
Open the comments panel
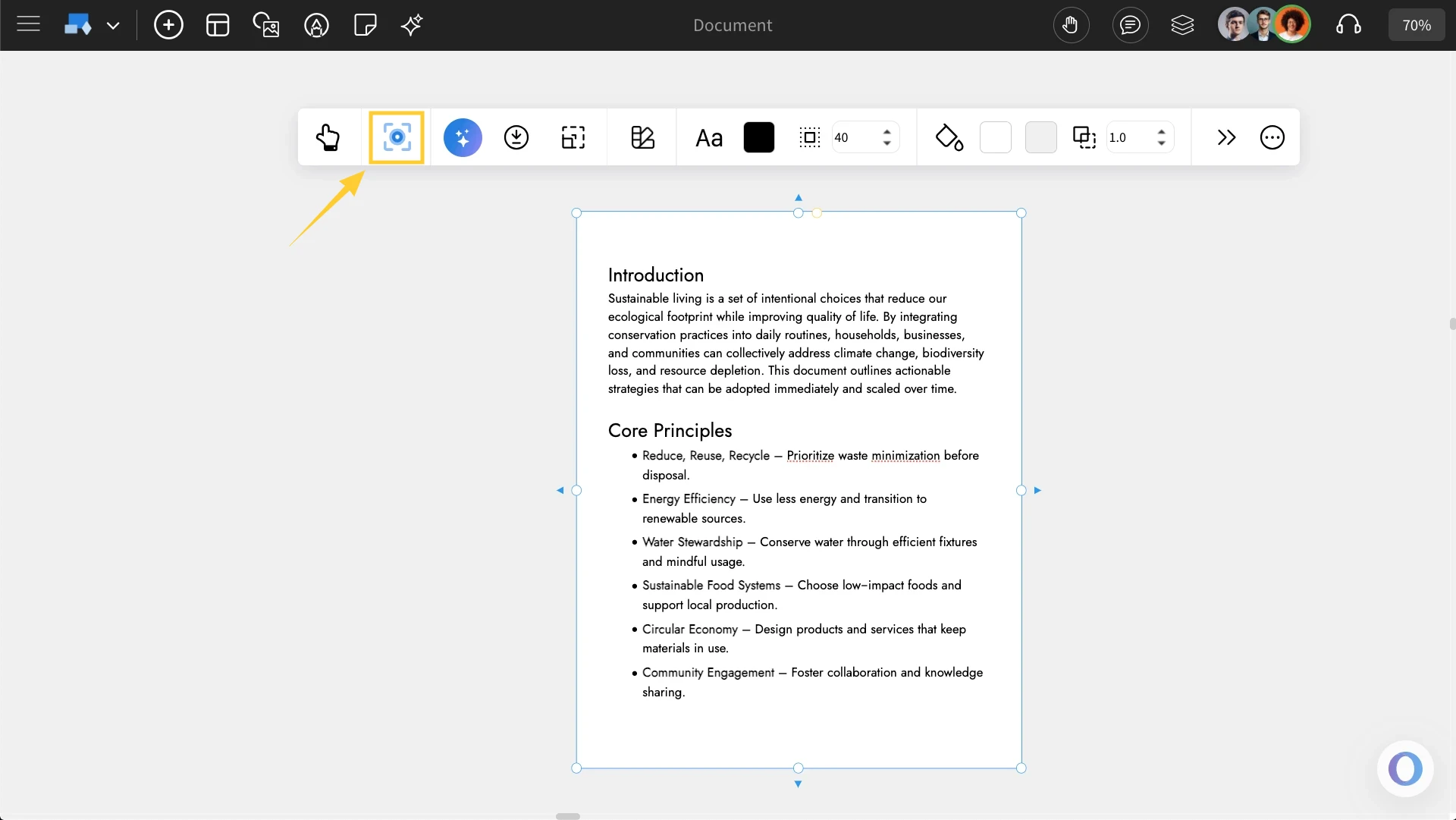click(1129, 24)
